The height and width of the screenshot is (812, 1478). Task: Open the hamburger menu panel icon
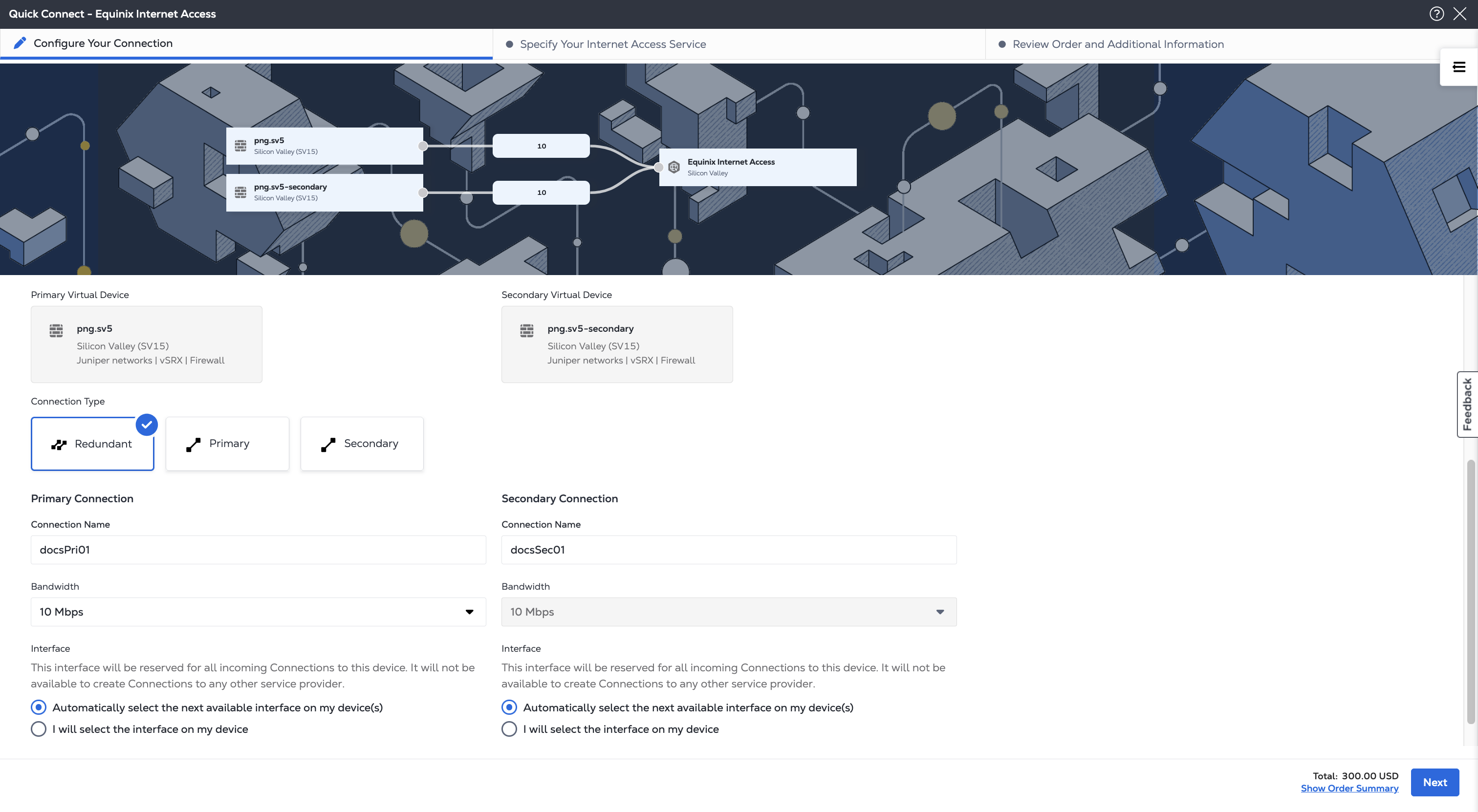[1458, 67]
